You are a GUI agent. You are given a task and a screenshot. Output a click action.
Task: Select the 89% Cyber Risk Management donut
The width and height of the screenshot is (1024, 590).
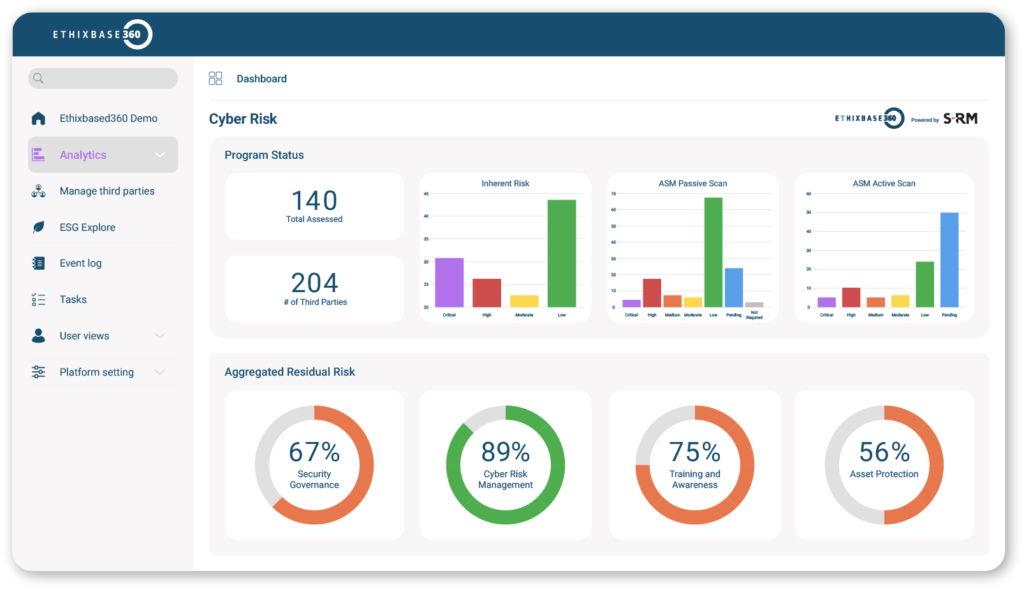505,465
